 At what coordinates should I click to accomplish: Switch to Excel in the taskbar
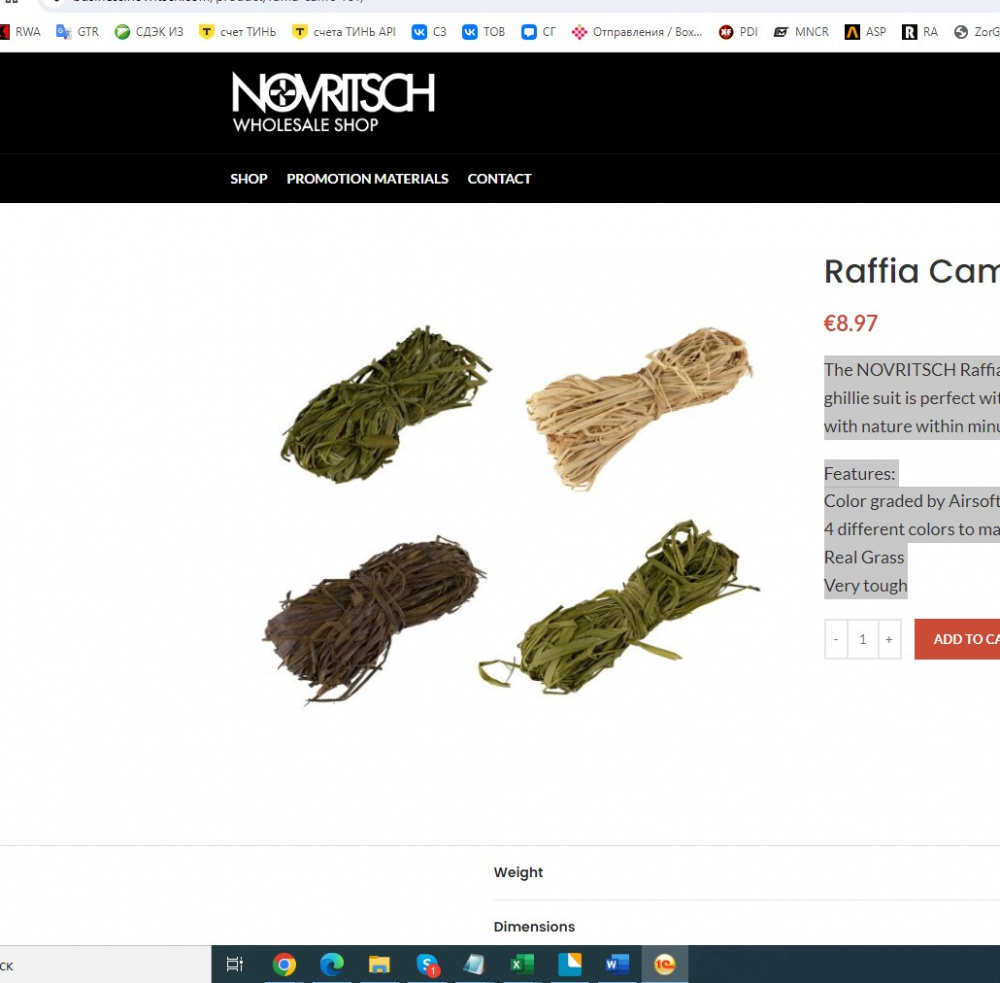click(521, 964)
